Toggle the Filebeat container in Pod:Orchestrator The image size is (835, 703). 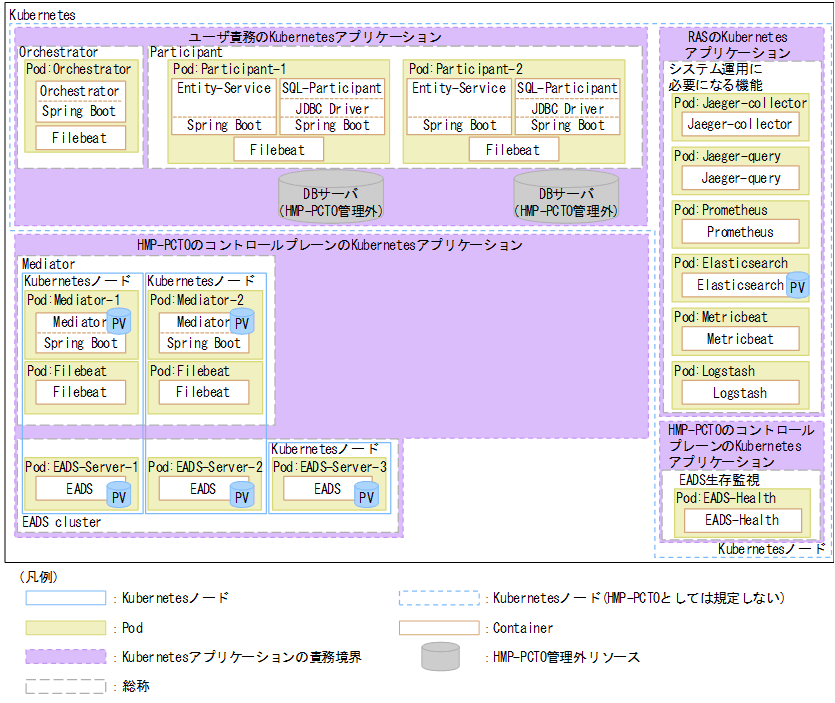click(79, 138)
